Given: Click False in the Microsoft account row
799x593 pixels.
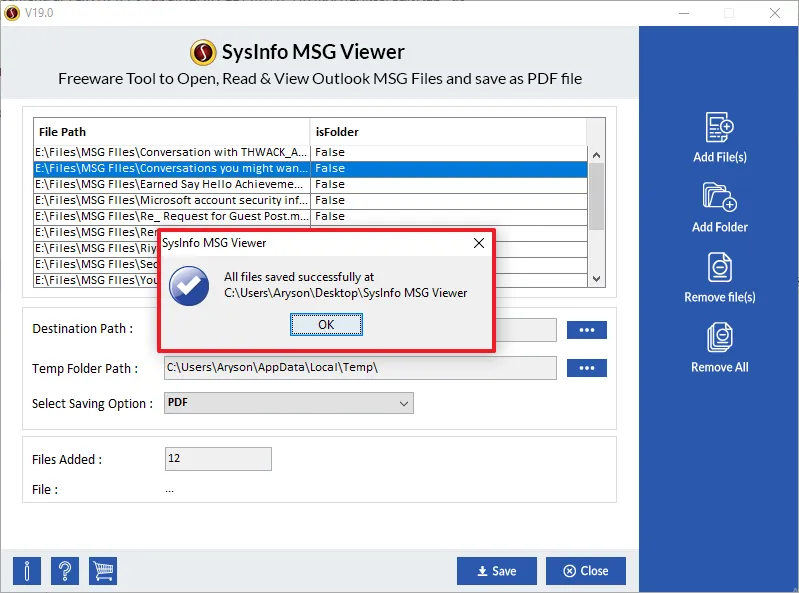Looking at the screenshot, I should [x=330, y=200].
